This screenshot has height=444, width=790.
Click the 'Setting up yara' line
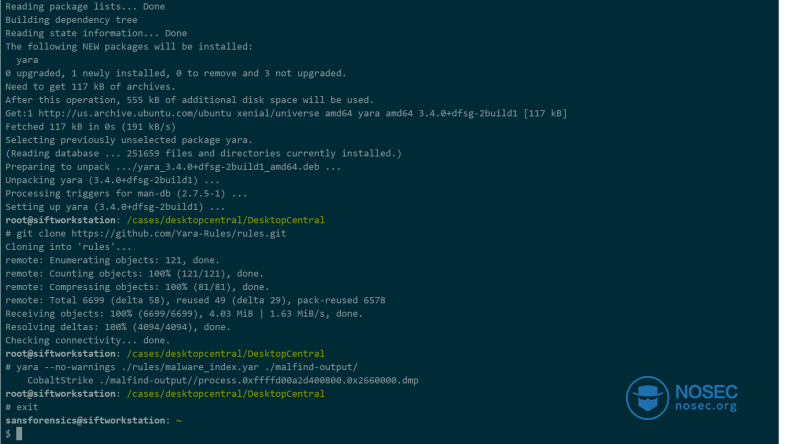point(115,207)
